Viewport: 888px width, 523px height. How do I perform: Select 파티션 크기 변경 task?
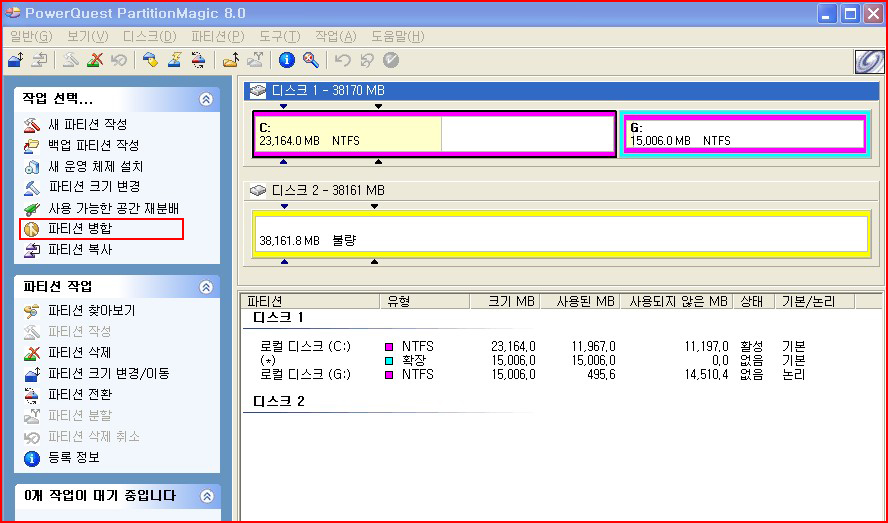[x=93, y=186]
